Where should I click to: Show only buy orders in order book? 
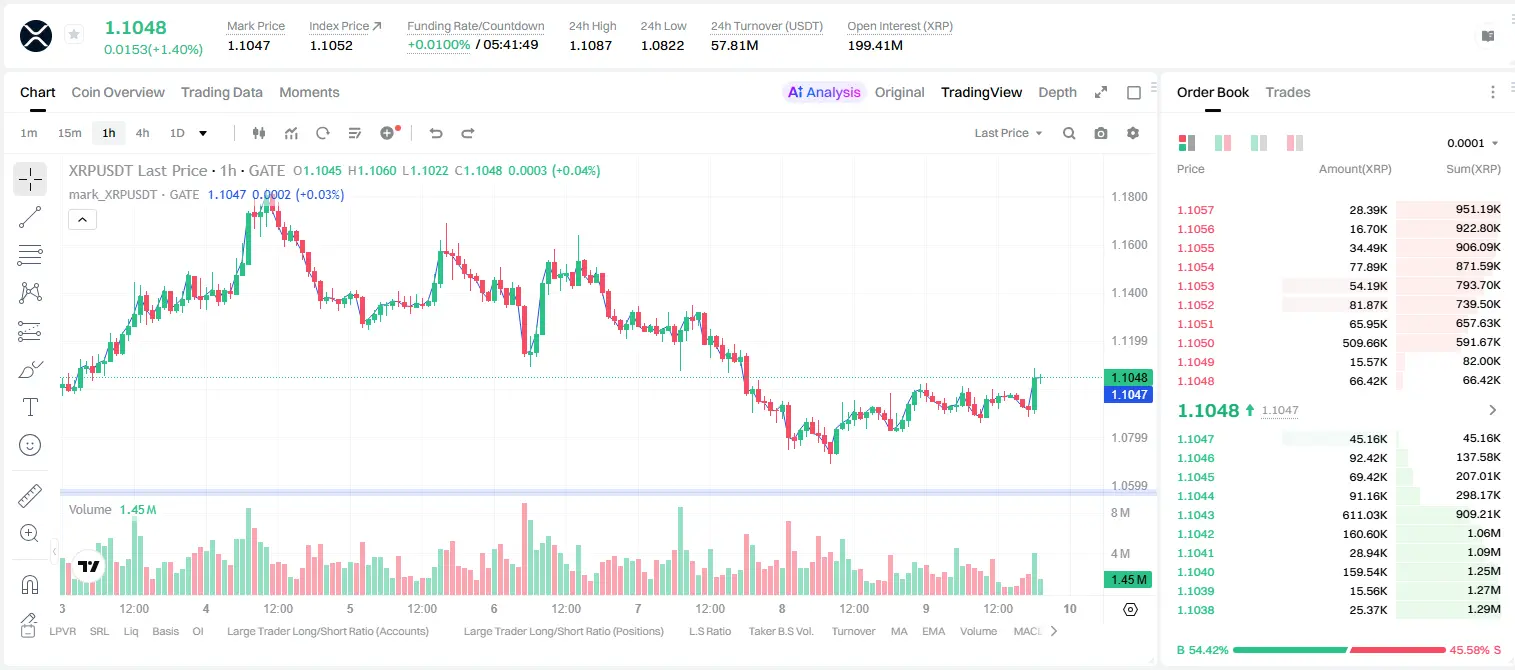(x=1259, y=143)
